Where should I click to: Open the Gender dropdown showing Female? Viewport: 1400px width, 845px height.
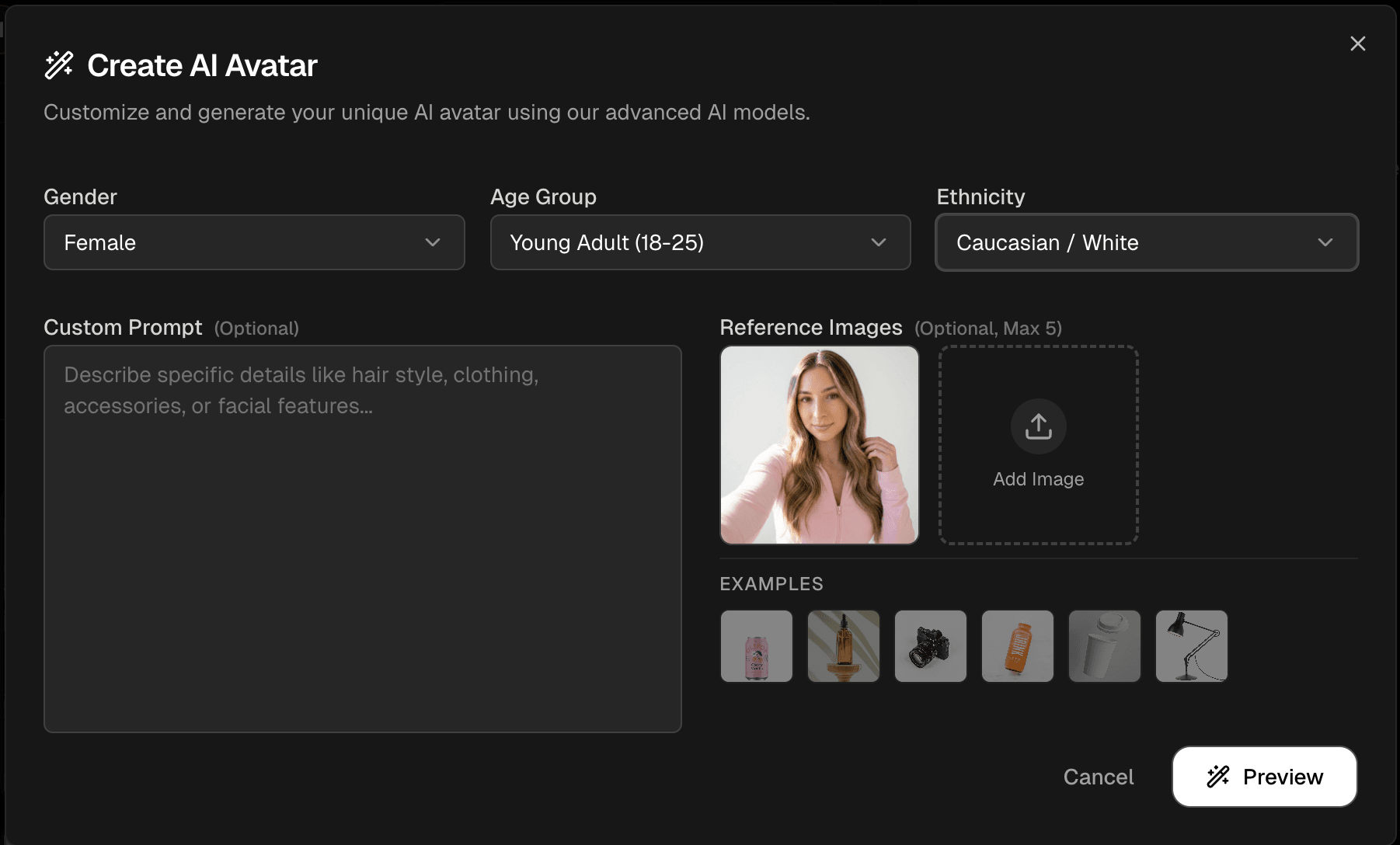[x=253, y=242]
